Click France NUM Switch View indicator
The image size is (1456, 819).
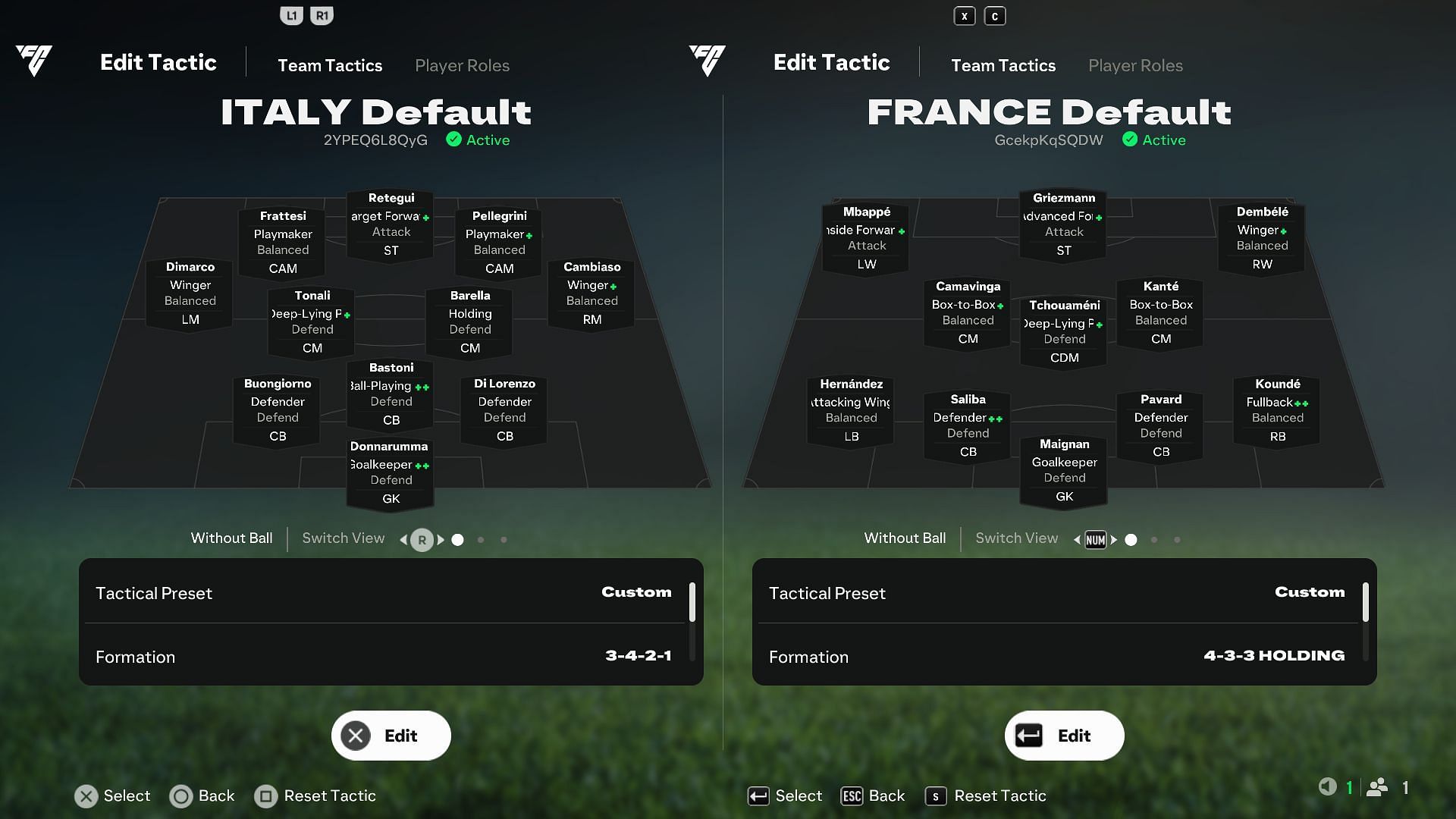tap(1095, 539)
